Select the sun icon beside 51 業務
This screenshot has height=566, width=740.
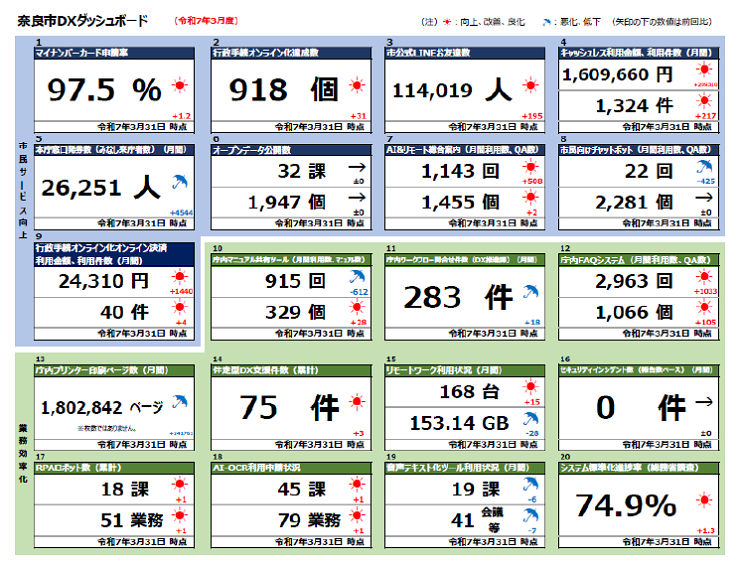pos(179,515)
